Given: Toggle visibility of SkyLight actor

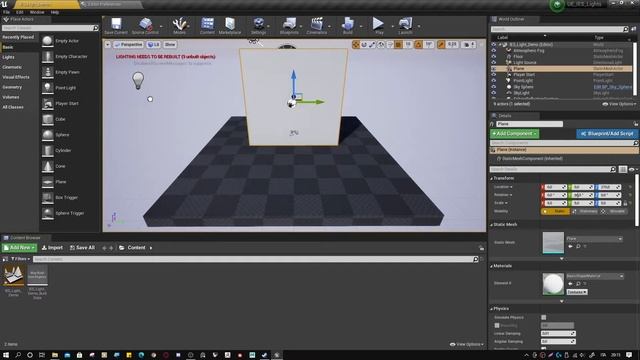Looking at the screenshot, I should point(493,93).
